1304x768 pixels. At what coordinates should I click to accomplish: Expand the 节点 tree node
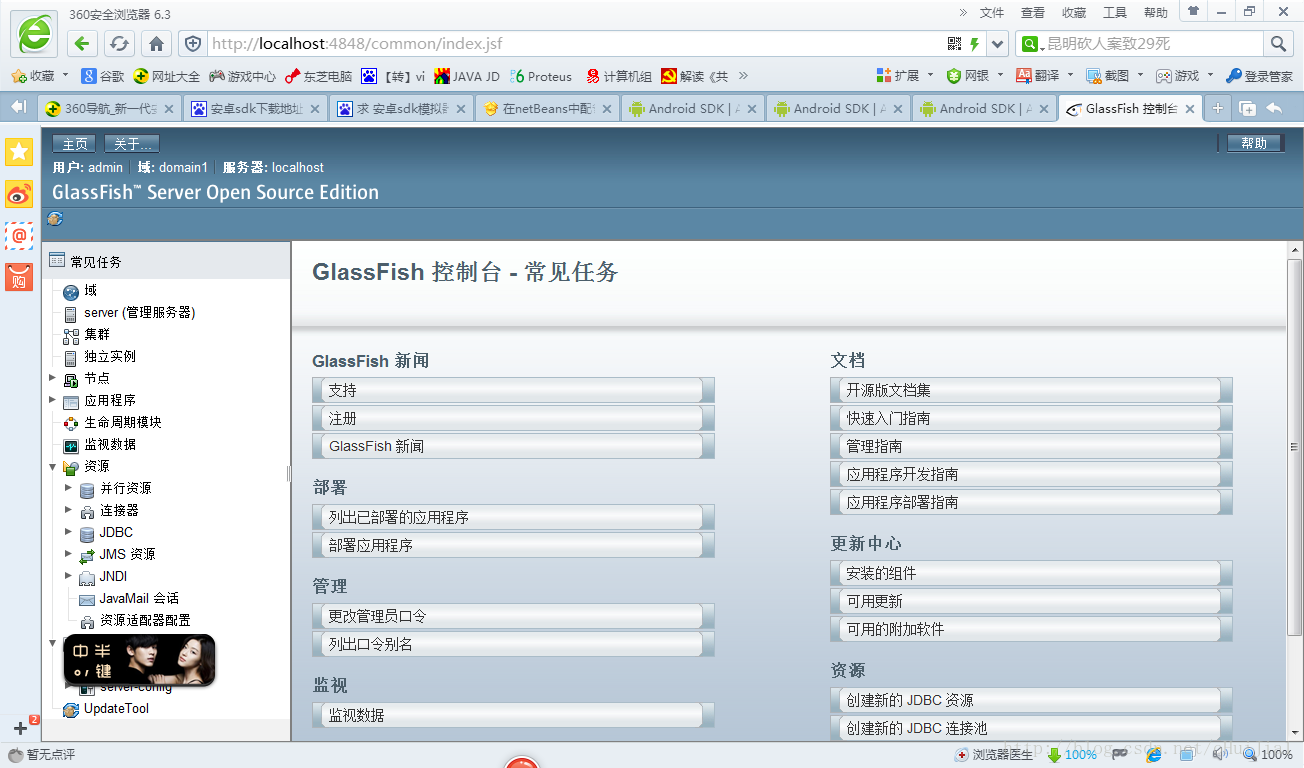(53, 378)
